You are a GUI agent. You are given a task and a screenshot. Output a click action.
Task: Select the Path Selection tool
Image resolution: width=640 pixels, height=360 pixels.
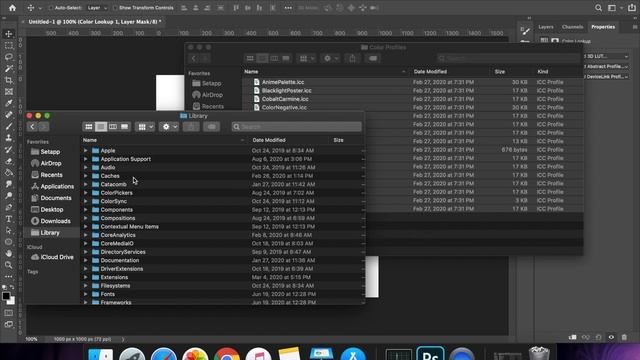pyautogui.click(x=9, y=230)
